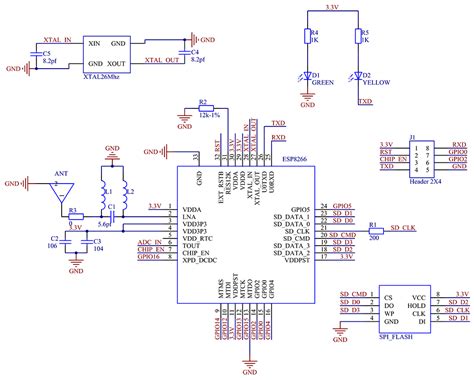
Task: Click the RXD net label on header pin 8
Action: [459, 145]
